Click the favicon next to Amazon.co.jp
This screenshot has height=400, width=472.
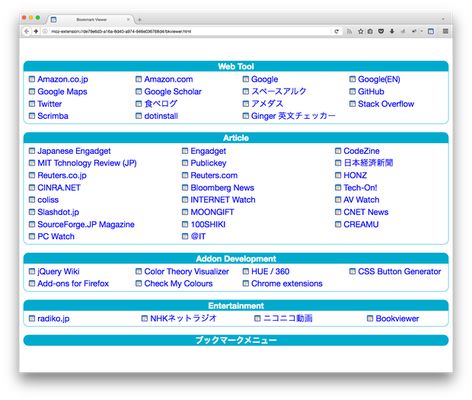[x=32, y=79]
